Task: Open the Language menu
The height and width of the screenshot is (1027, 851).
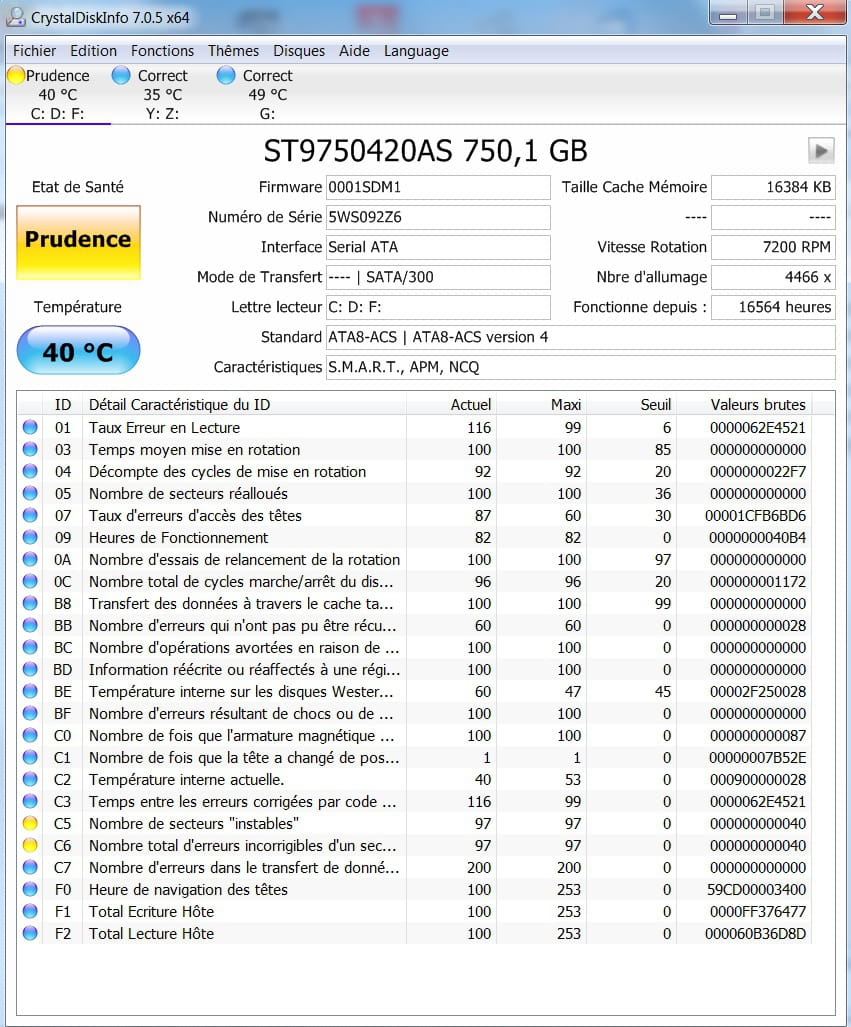Action: pyautogui.click(x=416, y=51)
